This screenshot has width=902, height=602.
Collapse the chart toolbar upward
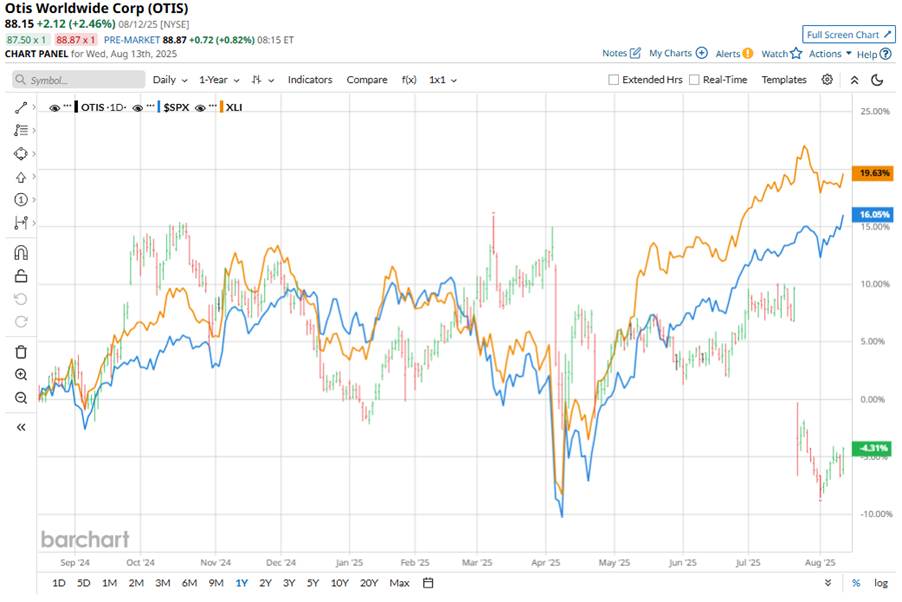pos(854,80)
